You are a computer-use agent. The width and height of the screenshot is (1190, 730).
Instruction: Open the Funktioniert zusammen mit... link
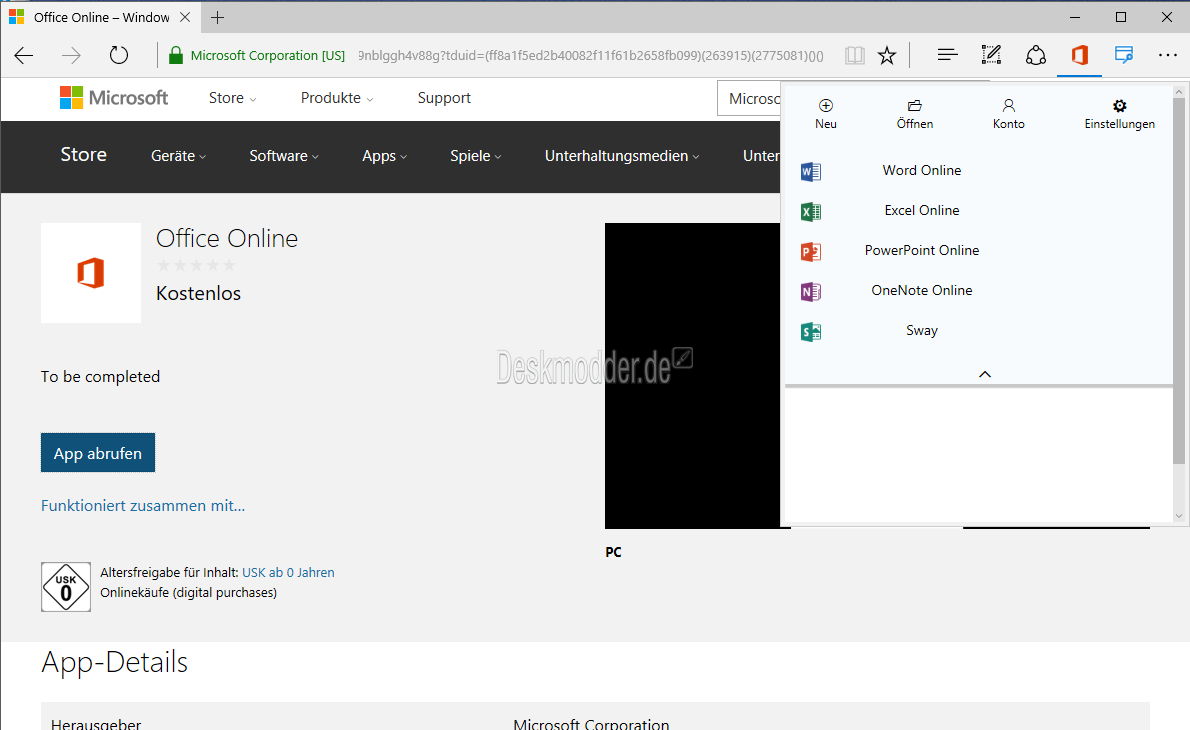click(x=143, y=505)
